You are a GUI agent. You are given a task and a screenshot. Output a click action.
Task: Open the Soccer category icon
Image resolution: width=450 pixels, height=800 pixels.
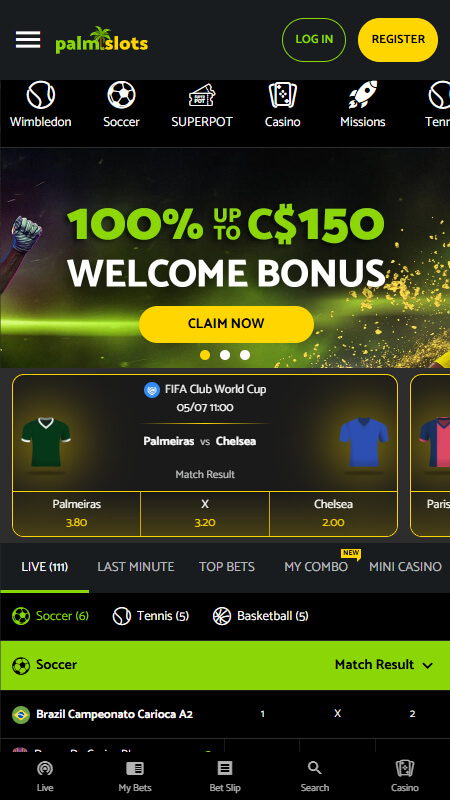tap(121, 95)
